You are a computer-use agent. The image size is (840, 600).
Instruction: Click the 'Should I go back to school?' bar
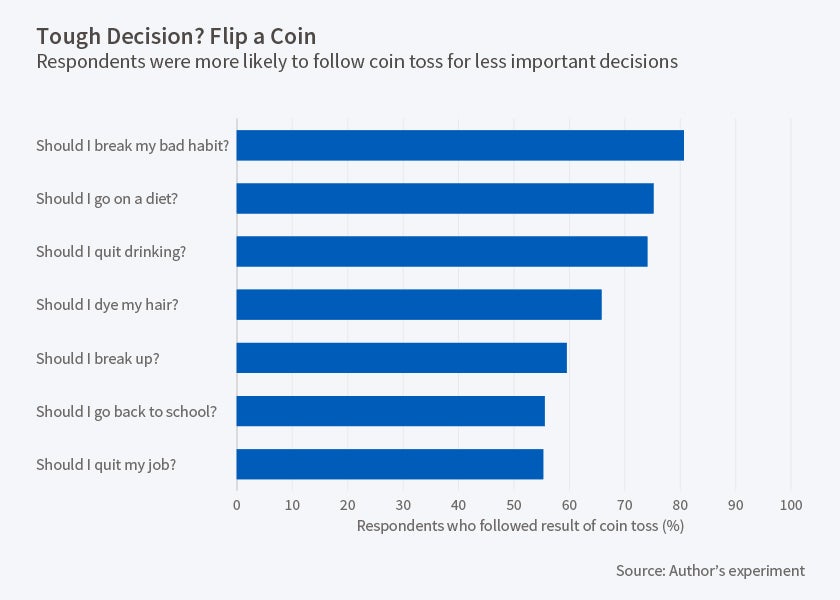click(390, 411)
